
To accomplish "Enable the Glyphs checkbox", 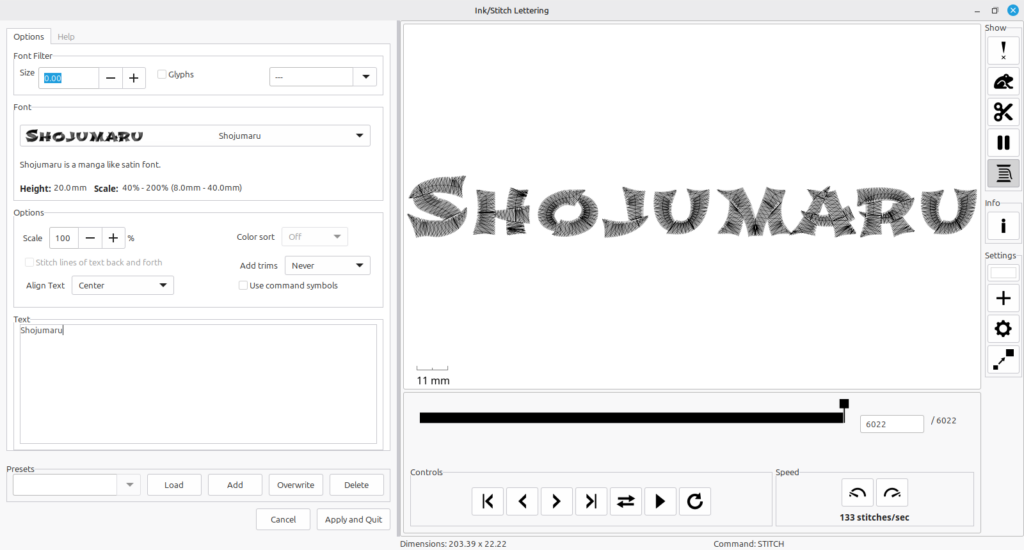I will pos(162,75).
